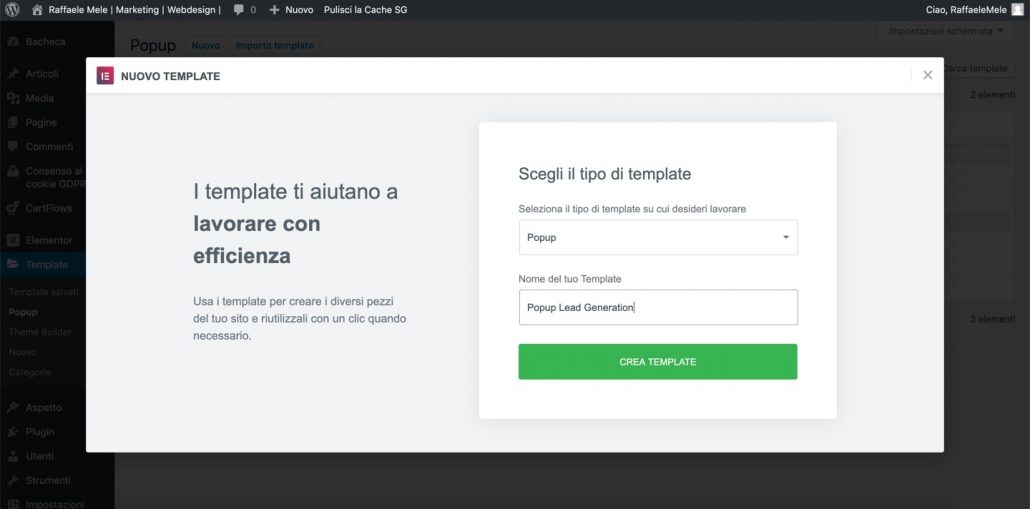Click Aspetto label in sidebar

point(43,407)
